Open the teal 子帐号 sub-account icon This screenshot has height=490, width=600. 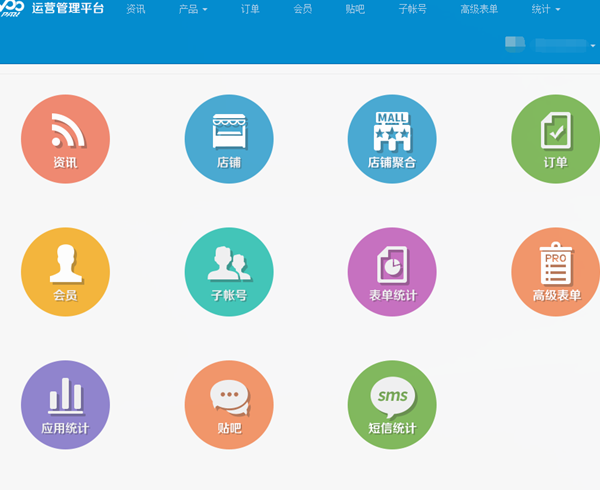pyautogui.click(x=228, y=272)
